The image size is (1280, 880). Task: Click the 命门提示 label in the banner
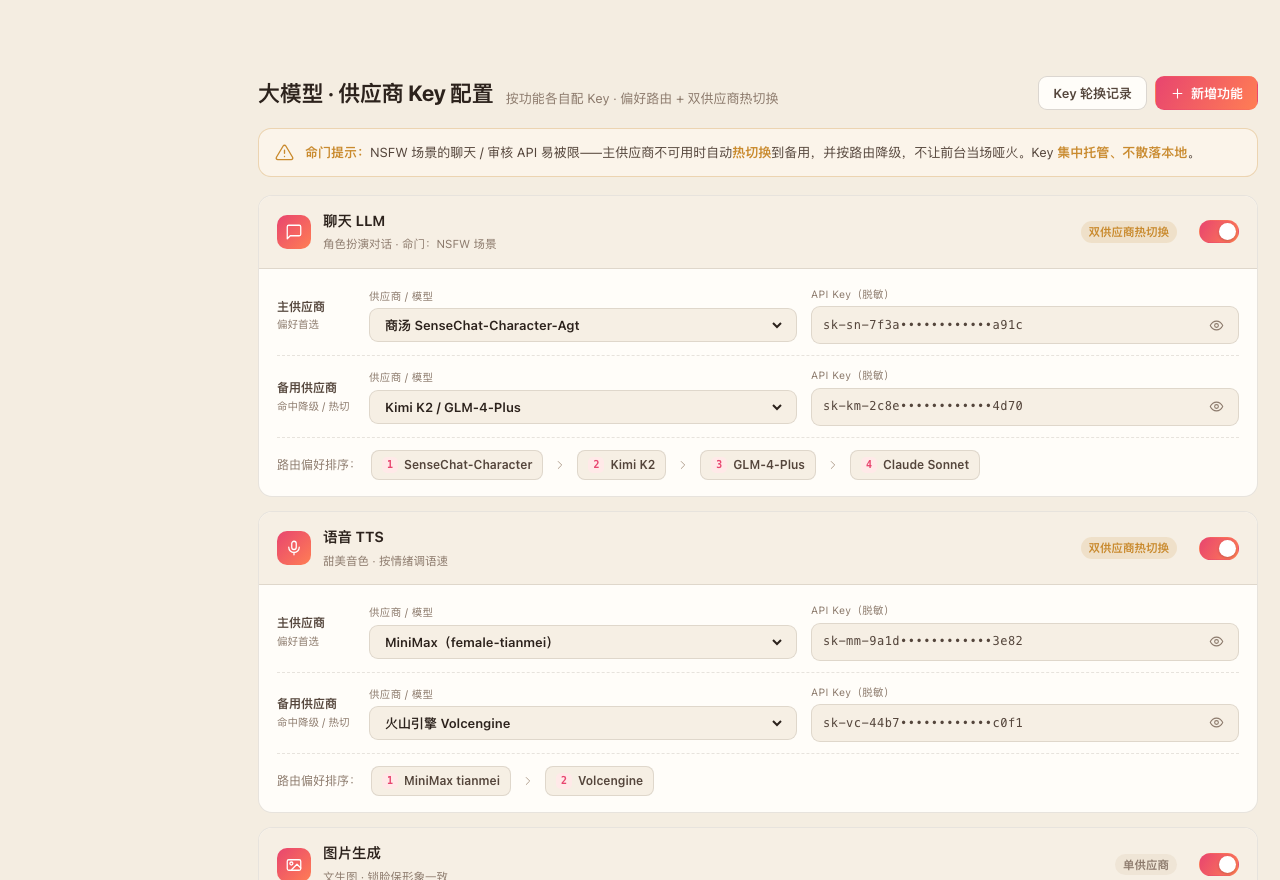click(x=334, y=152)
